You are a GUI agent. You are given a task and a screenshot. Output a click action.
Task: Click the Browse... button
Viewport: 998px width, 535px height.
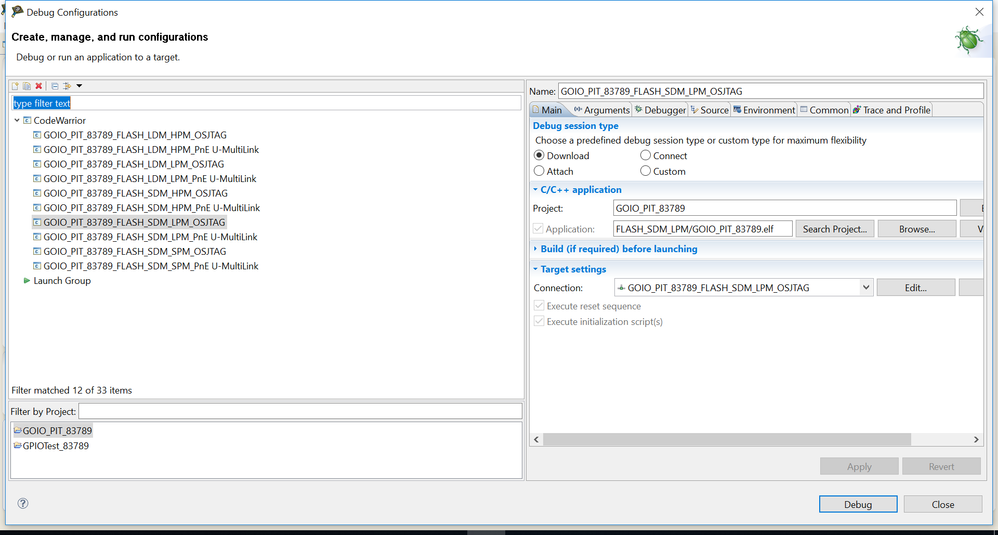click(x=917, y=229)
